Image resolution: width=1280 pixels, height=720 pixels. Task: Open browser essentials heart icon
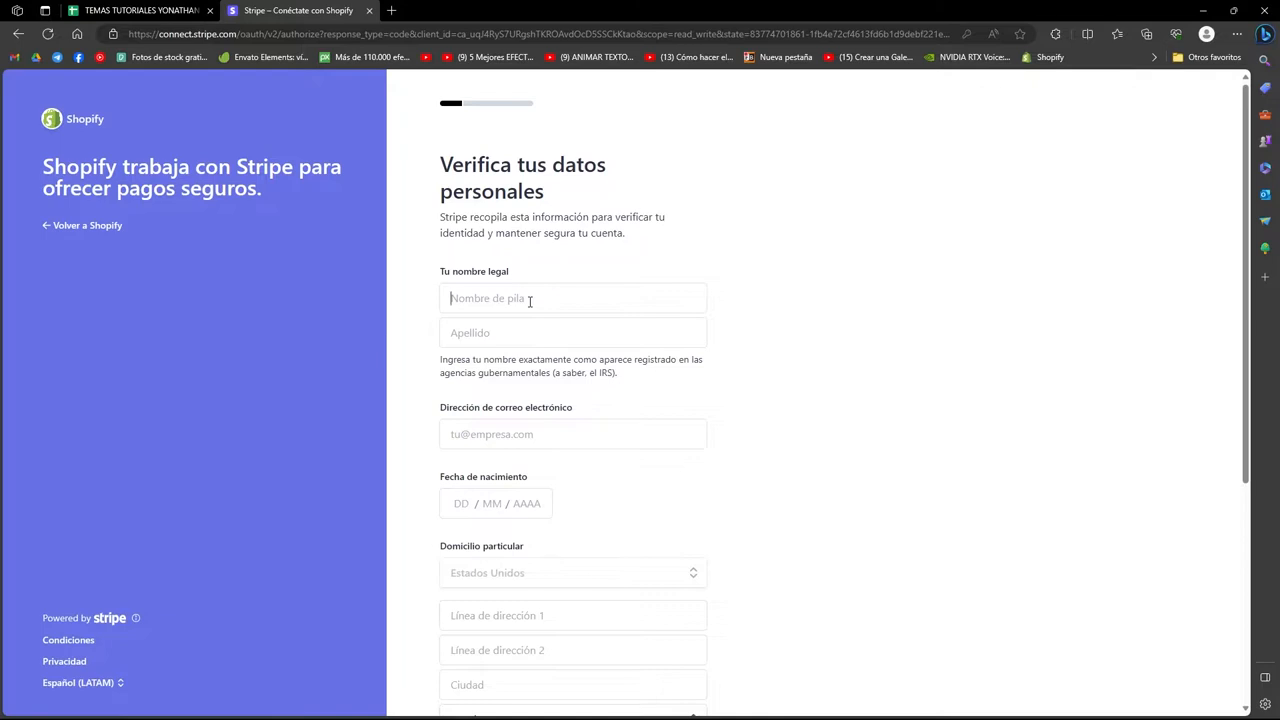1176,34
